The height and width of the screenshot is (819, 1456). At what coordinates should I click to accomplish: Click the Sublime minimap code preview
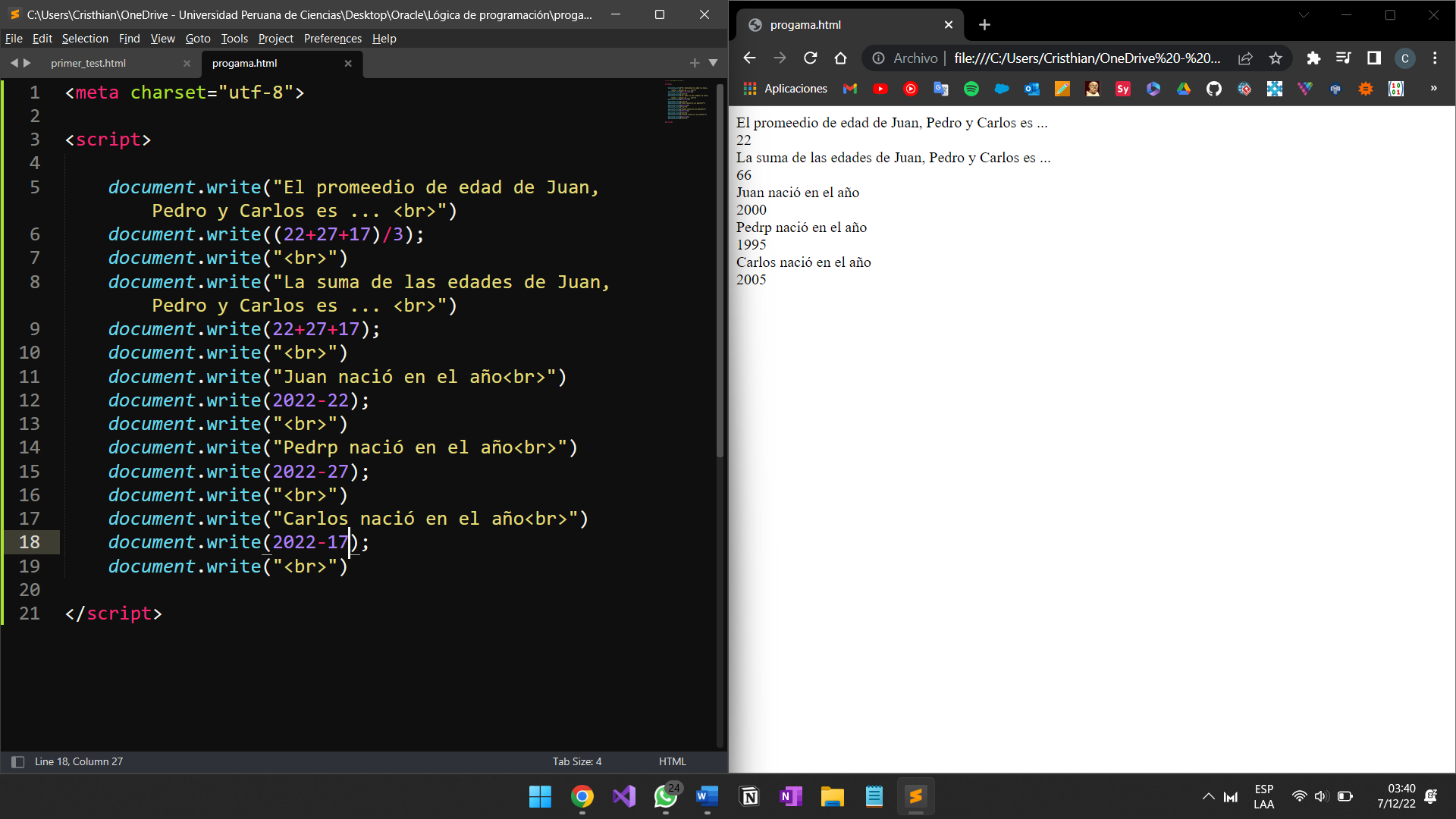[x=687, y=102]
